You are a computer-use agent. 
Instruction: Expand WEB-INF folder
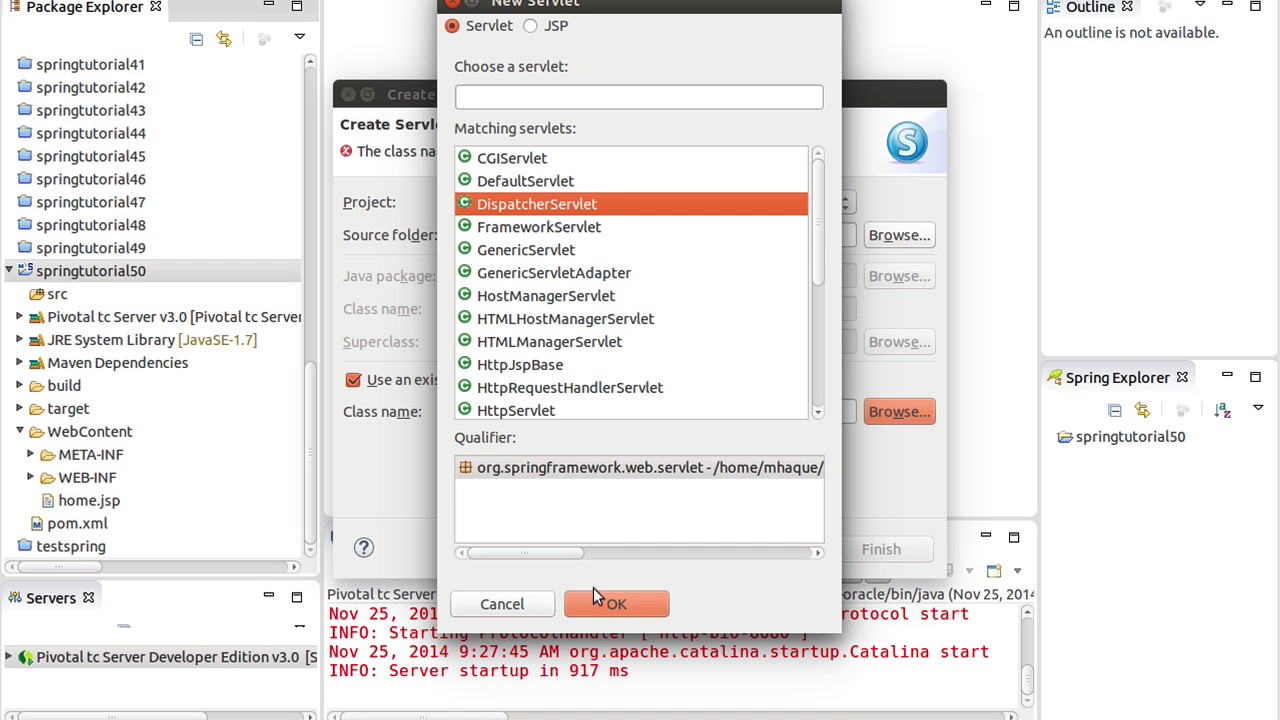[30, 478]
